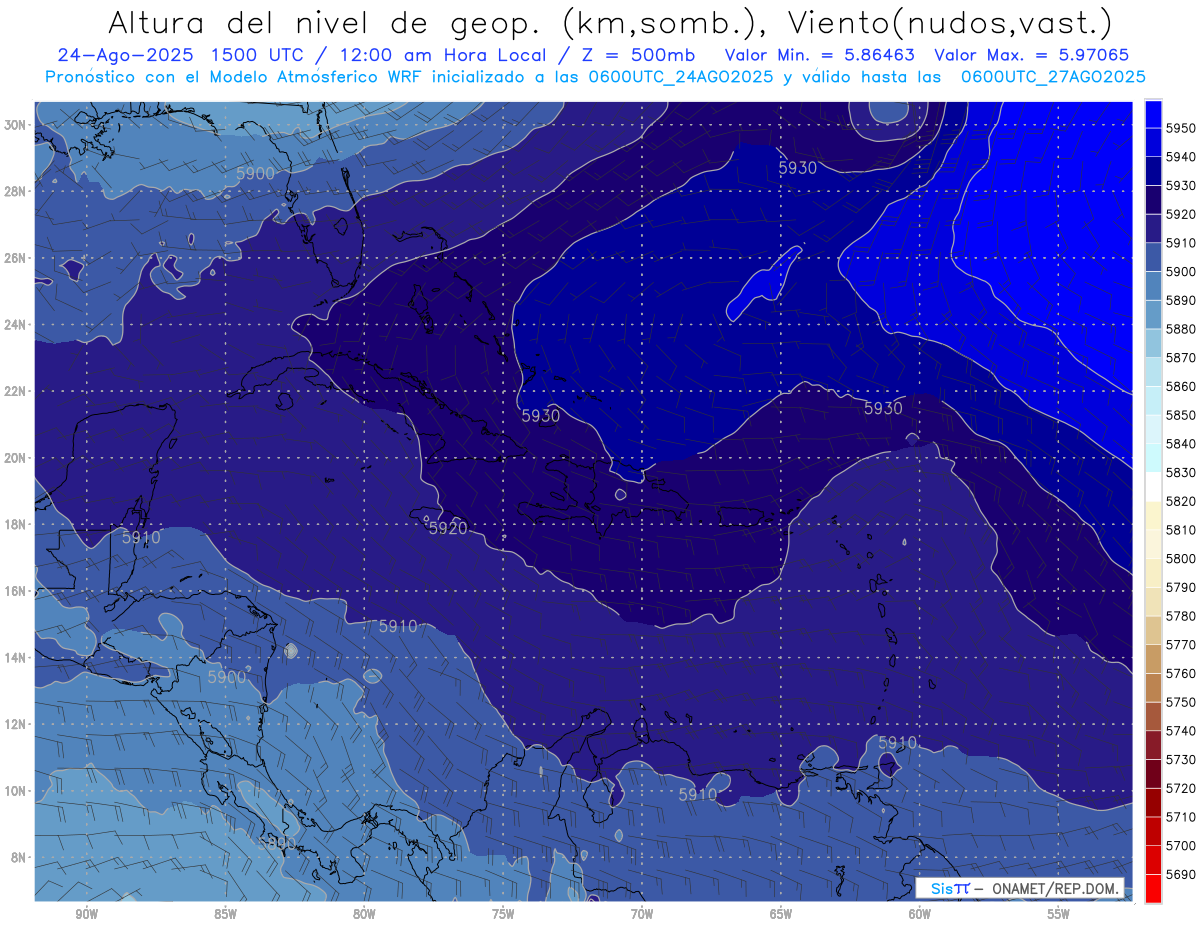Click the '75W' longitude axis label

503,914
